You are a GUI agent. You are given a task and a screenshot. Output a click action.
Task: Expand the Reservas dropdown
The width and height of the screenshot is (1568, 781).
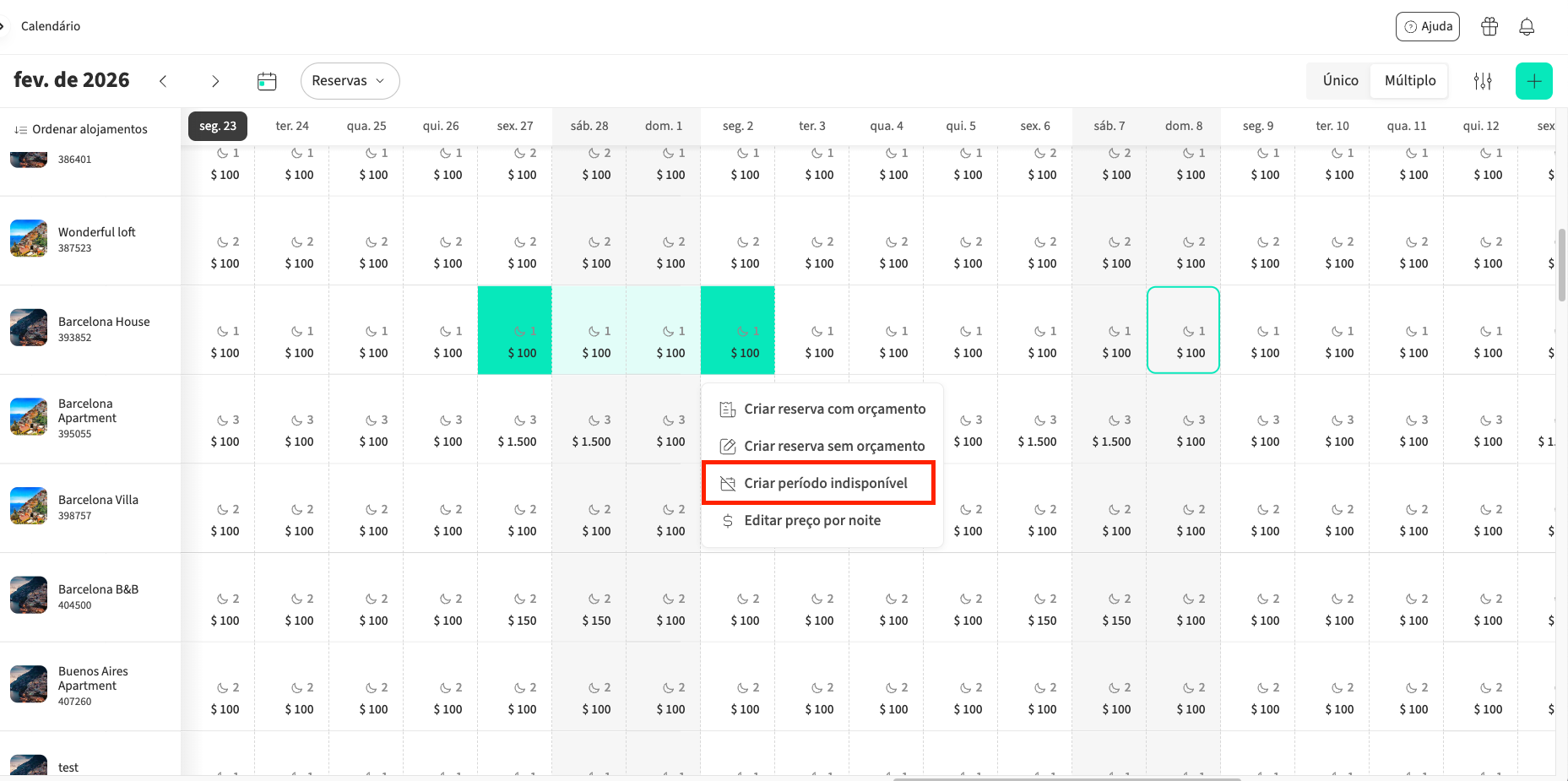[x=350, y=81]
